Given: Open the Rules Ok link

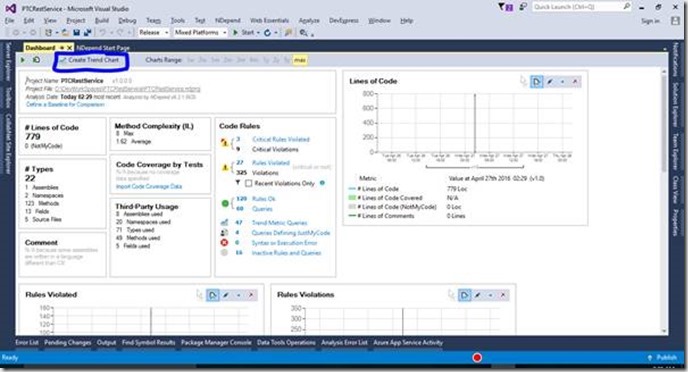Looking at the screenshot, I should coord(263,199).
